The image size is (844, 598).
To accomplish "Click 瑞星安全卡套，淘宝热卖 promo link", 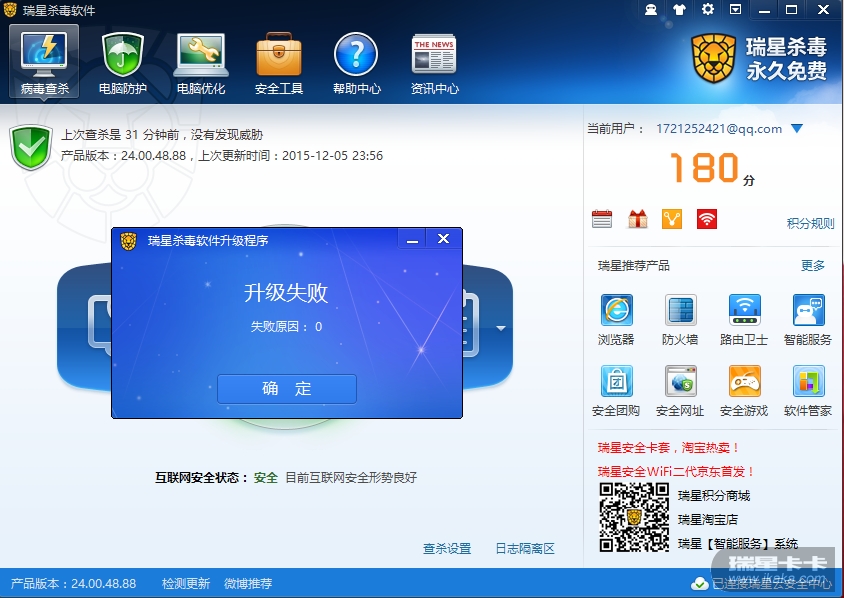I will click(669, 448).
